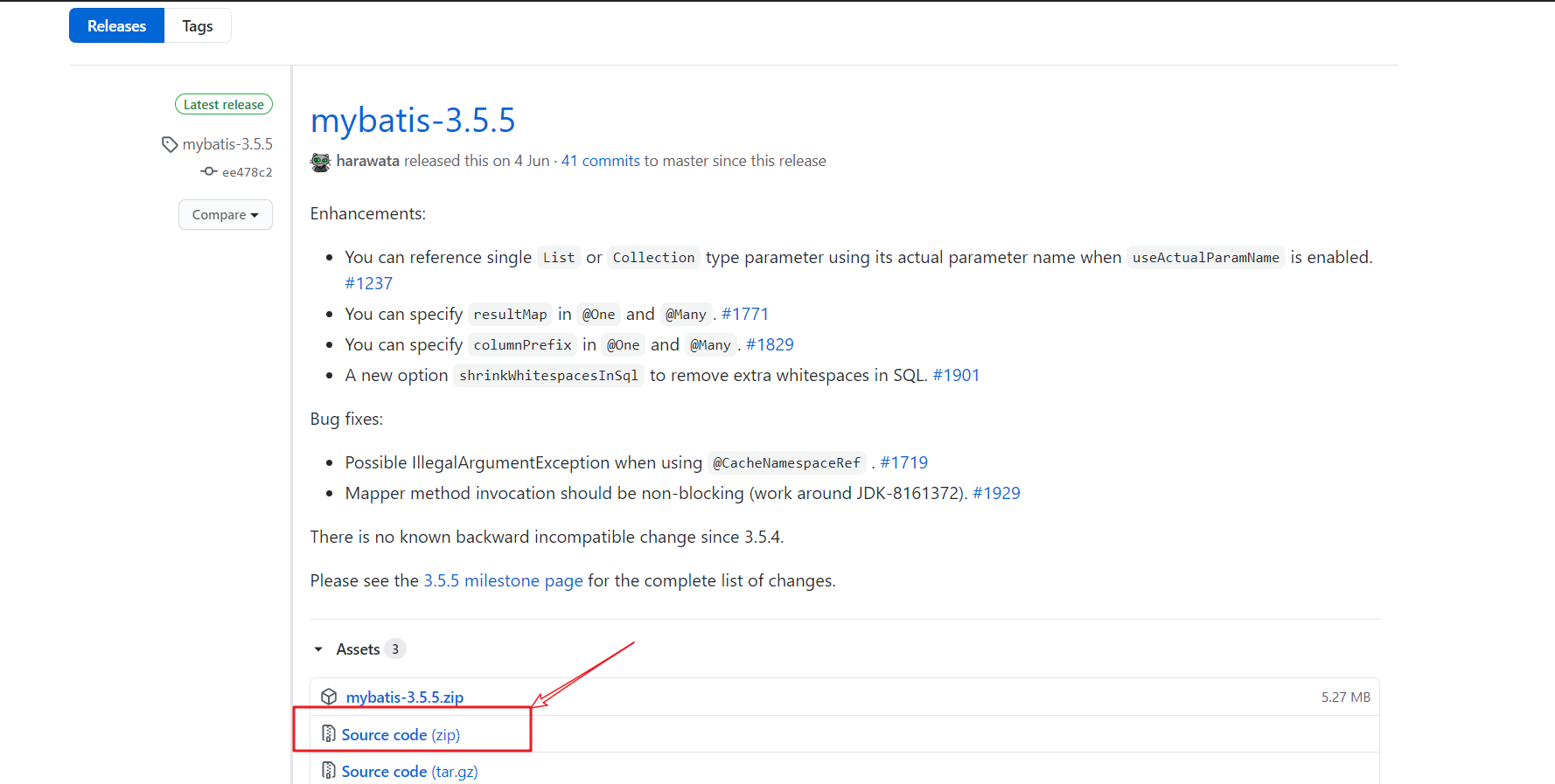Click harawata's avatar image
The width and height of the screenshot is (1555, 784).
[321, 162]
